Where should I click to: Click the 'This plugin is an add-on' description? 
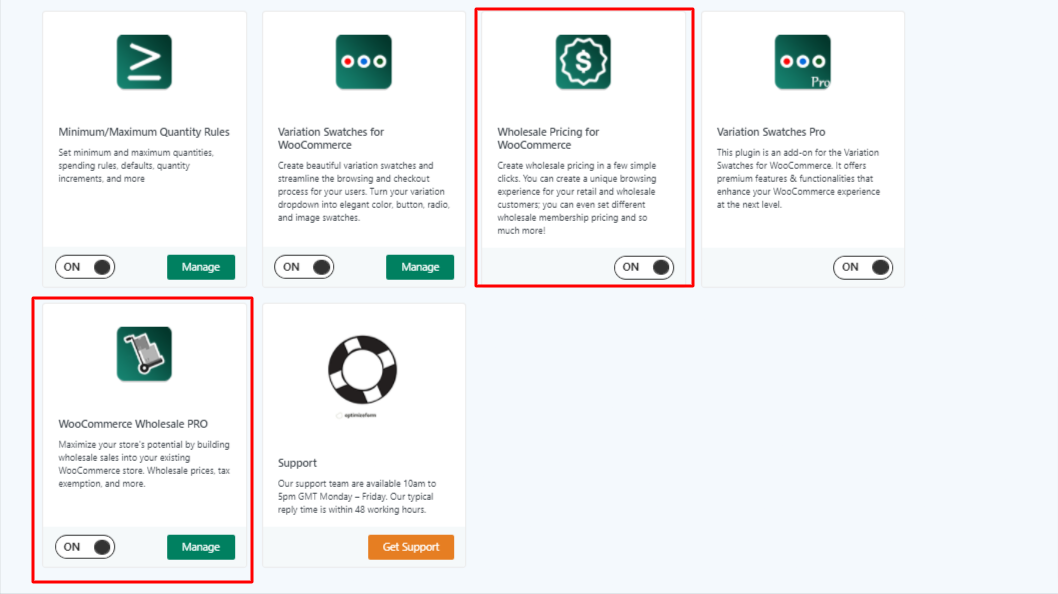(798, 178)
